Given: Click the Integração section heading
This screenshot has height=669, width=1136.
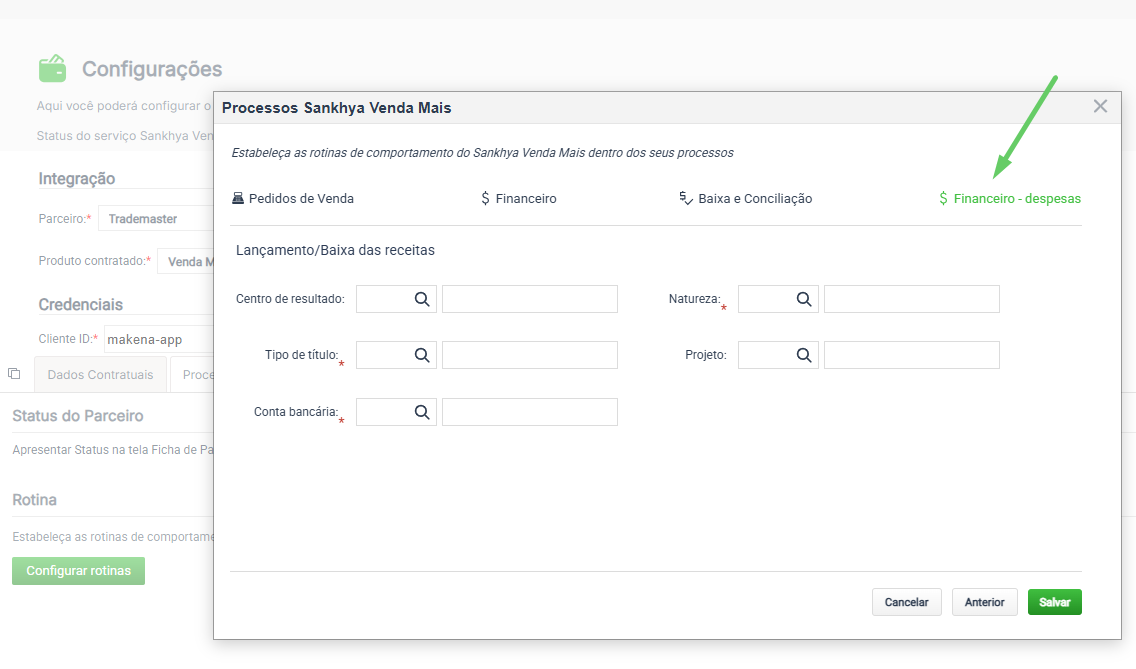Looking at the screenshot, I should point(77,178).
